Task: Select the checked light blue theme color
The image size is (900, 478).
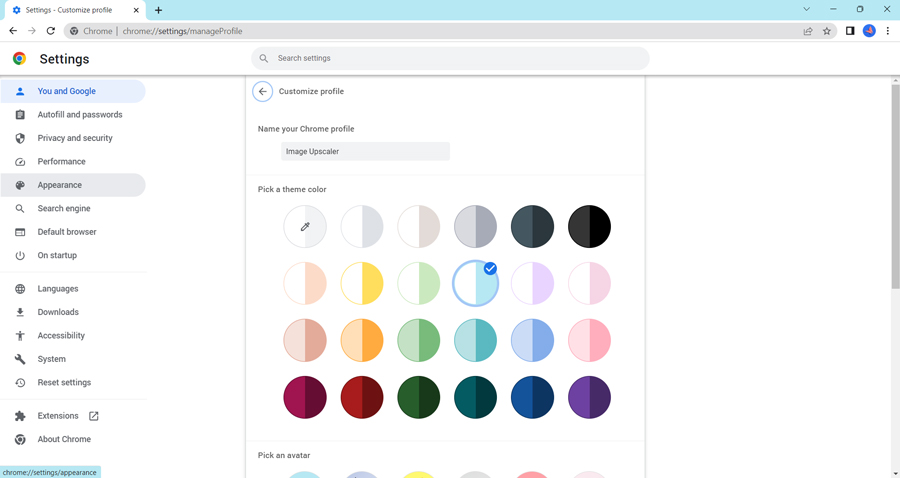Action: coord(475,283)
